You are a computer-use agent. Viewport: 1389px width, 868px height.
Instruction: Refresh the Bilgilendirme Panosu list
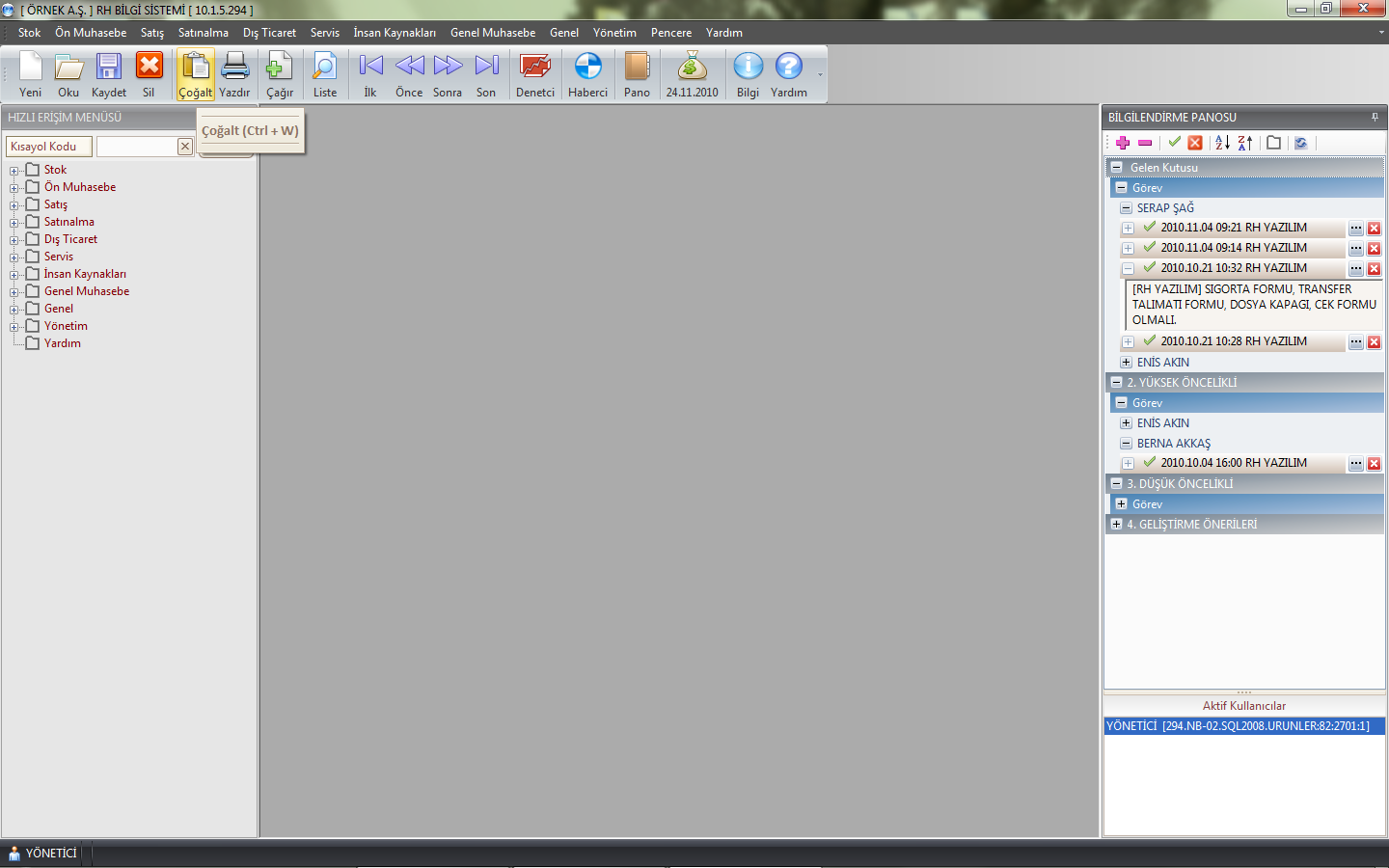tap(1300, 143)
